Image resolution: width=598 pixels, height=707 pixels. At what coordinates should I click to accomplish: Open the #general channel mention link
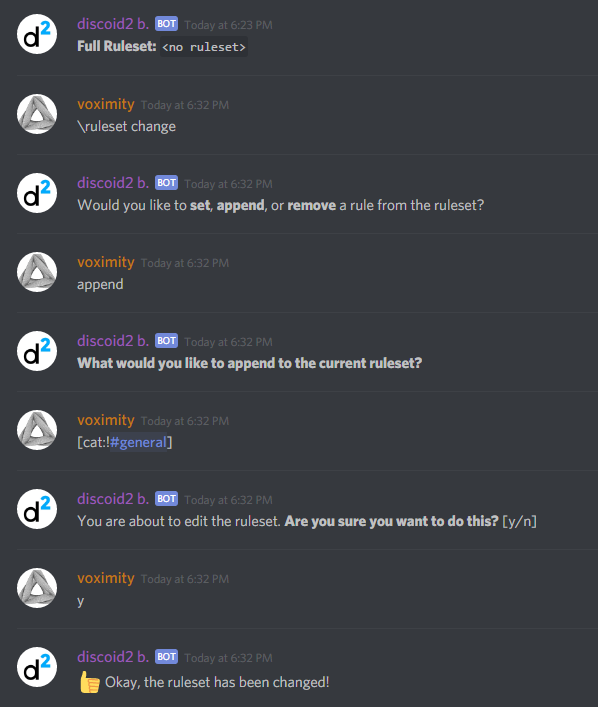(138, 442)
